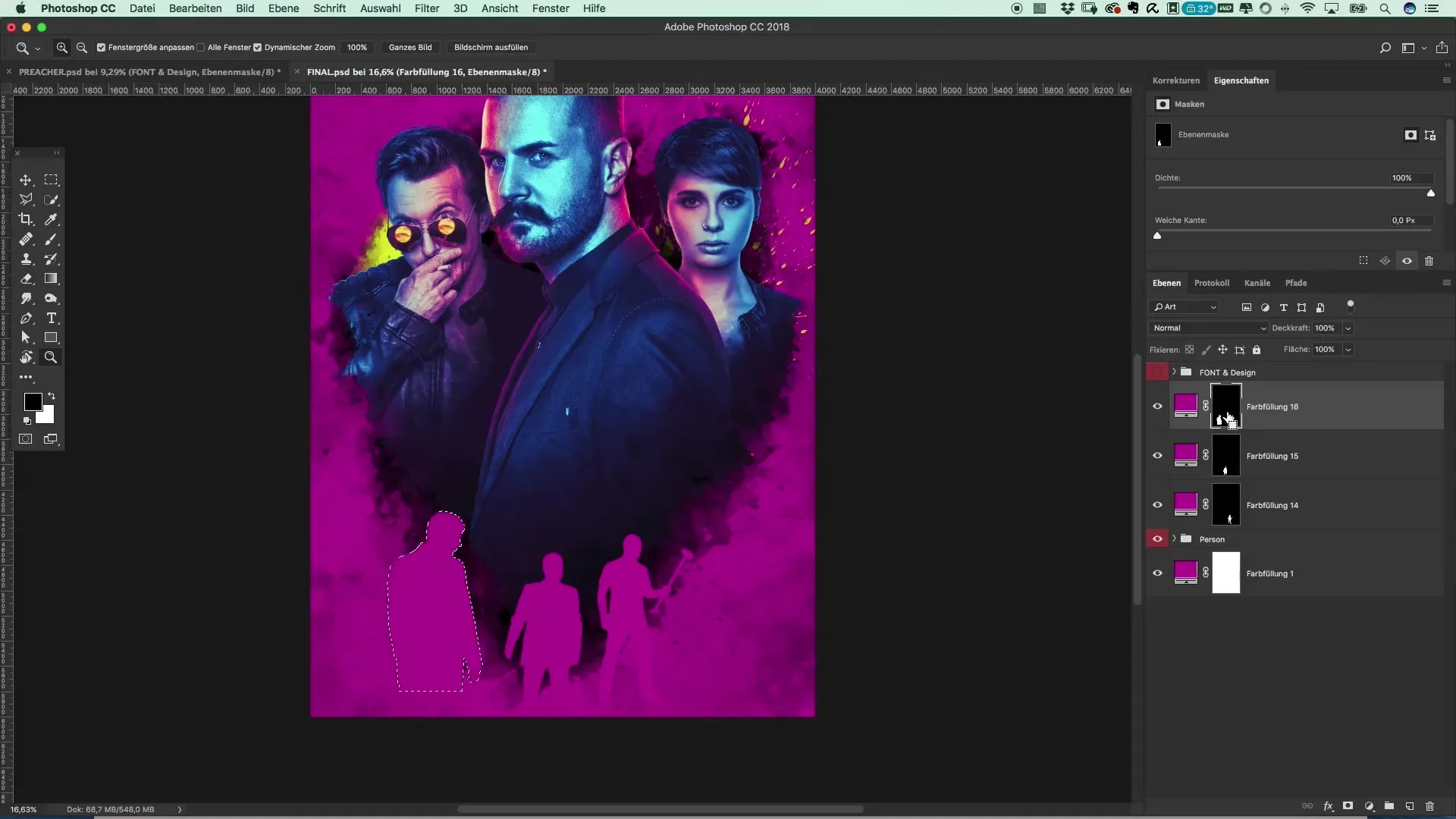Expand the FONT & Design group

[1174, 372]
